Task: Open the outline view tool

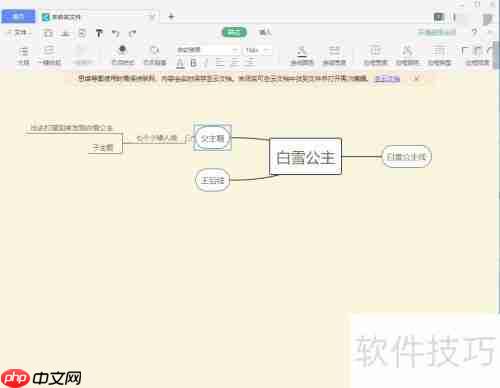Action: click(x=23, y=55)
